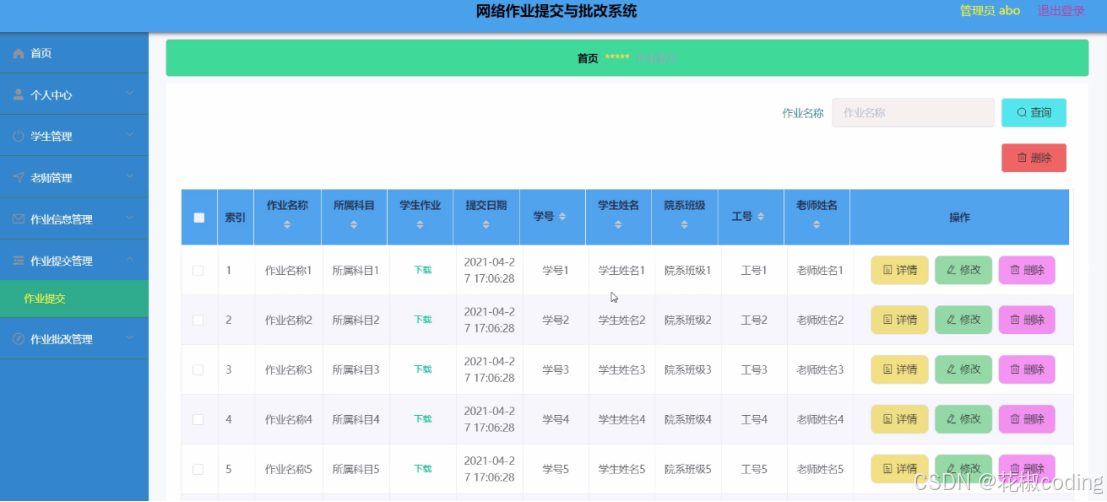The height and width of the screenshot is (502, 1107).
Task: Open 老师管理 menu label
Action: tap(52, 178)
